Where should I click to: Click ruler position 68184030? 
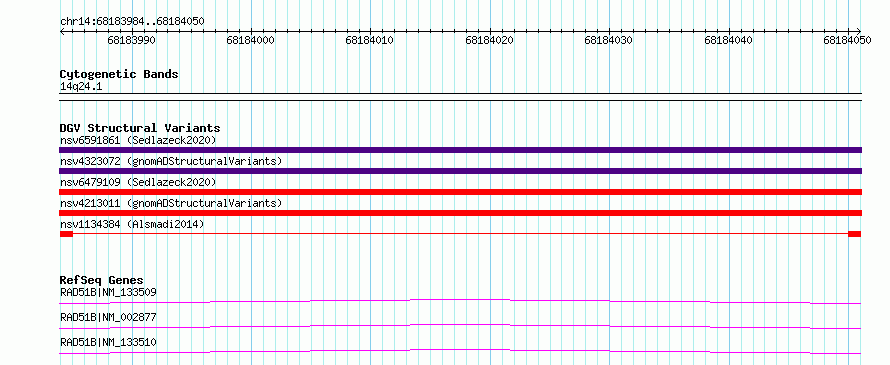pos(608,40)
